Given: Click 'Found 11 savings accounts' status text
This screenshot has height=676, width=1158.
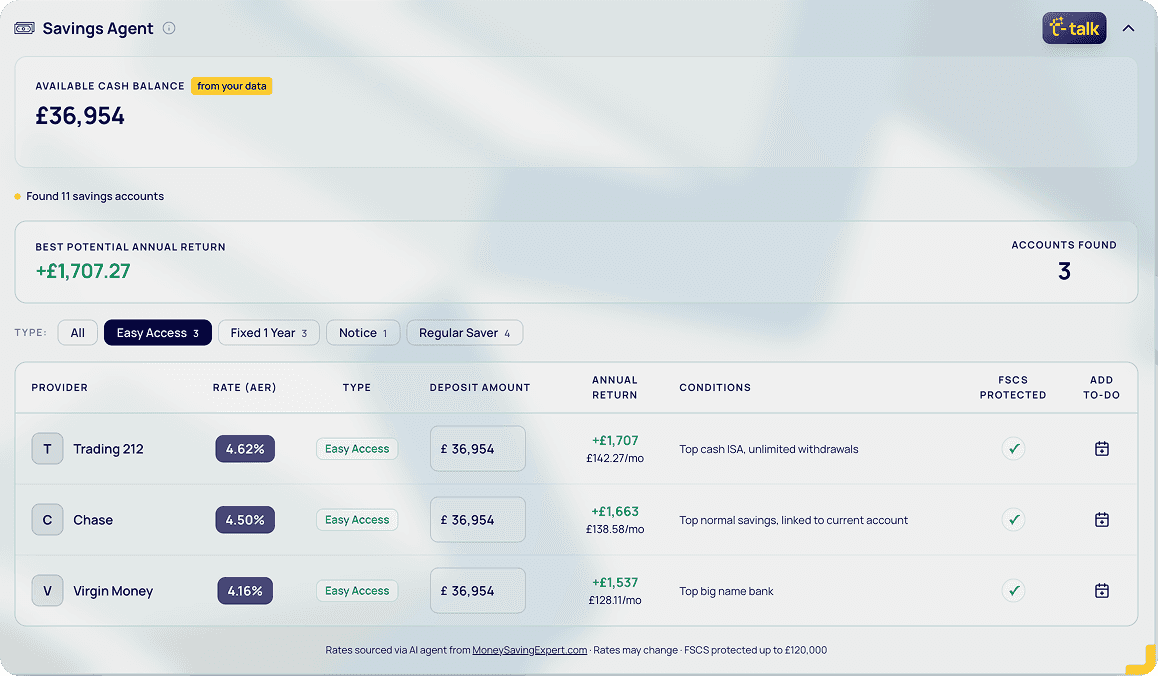Looking at the screenshot, I should pyautogui.click(x=95, y=196).
